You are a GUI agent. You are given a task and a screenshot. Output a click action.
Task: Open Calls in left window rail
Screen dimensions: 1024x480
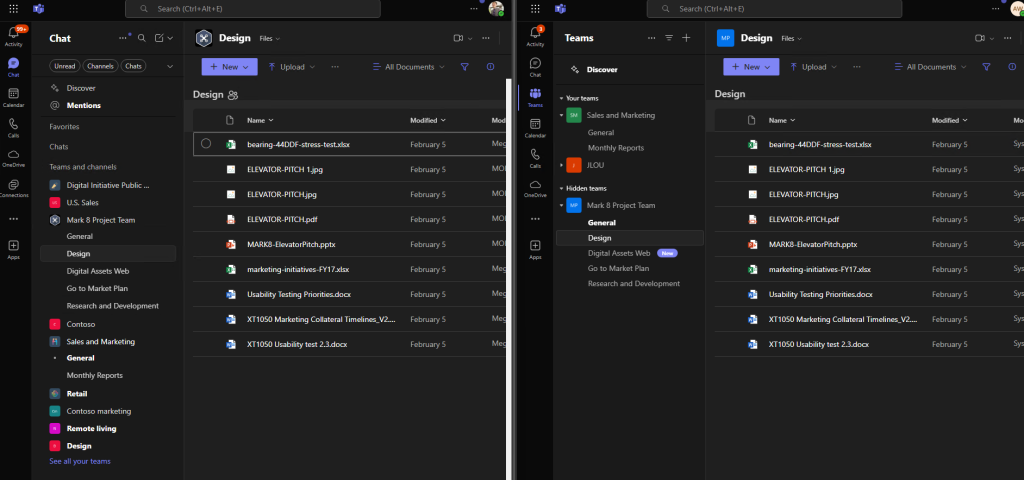coord(13,127)
